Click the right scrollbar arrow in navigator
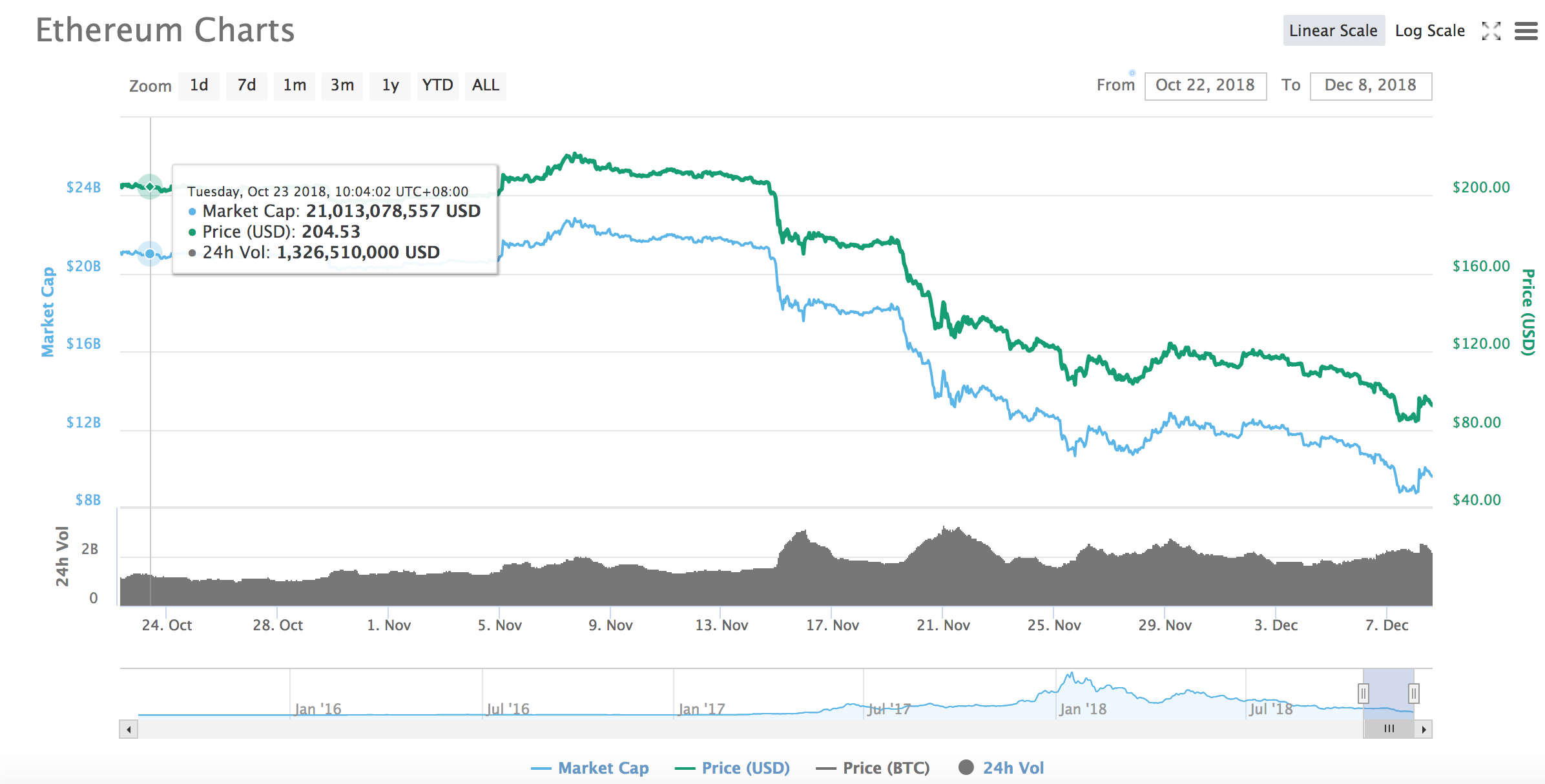1545x784 pixels. coord(1424,730)
